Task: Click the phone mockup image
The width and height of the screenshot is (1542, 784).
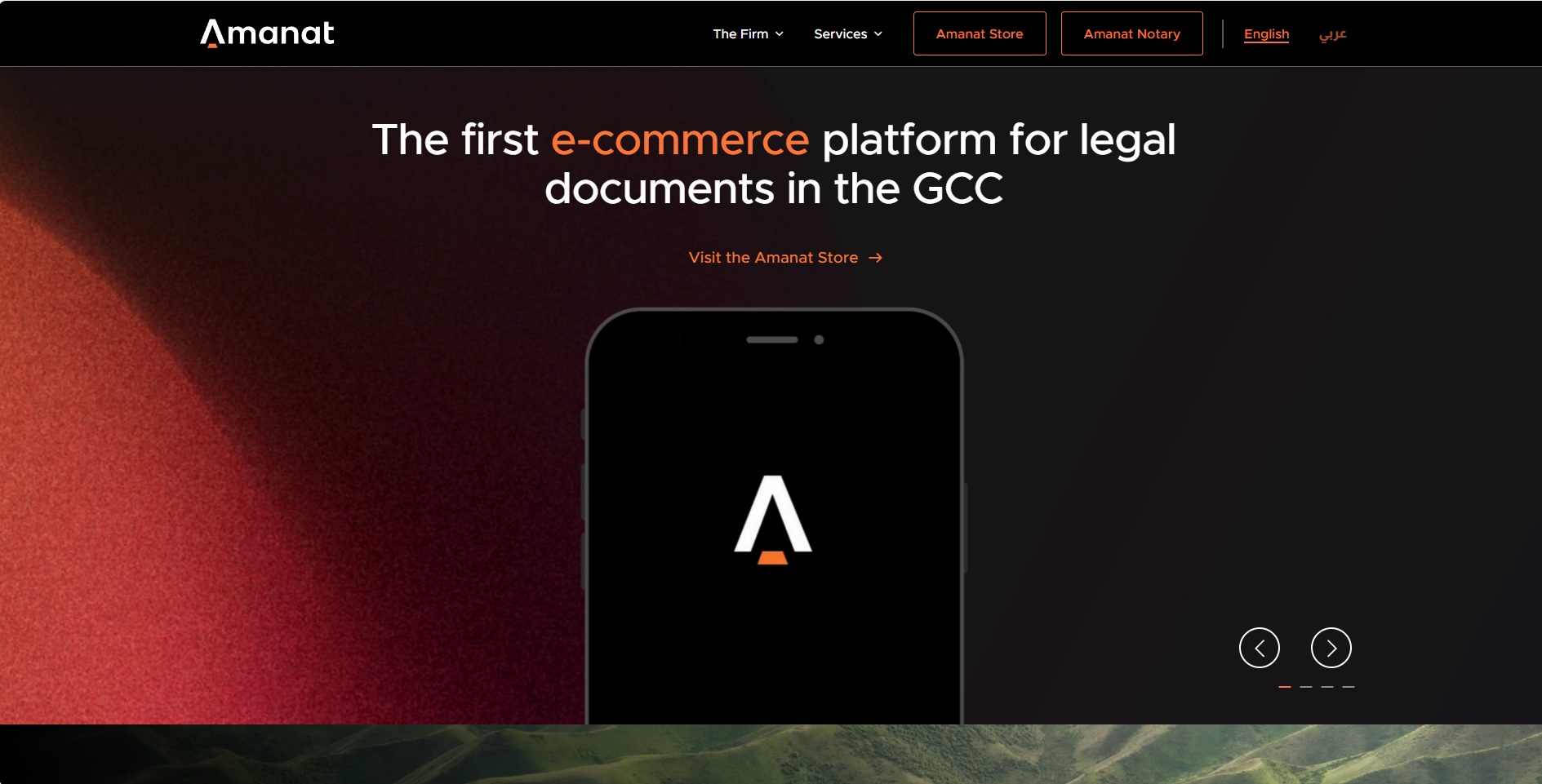Action: 774,516
